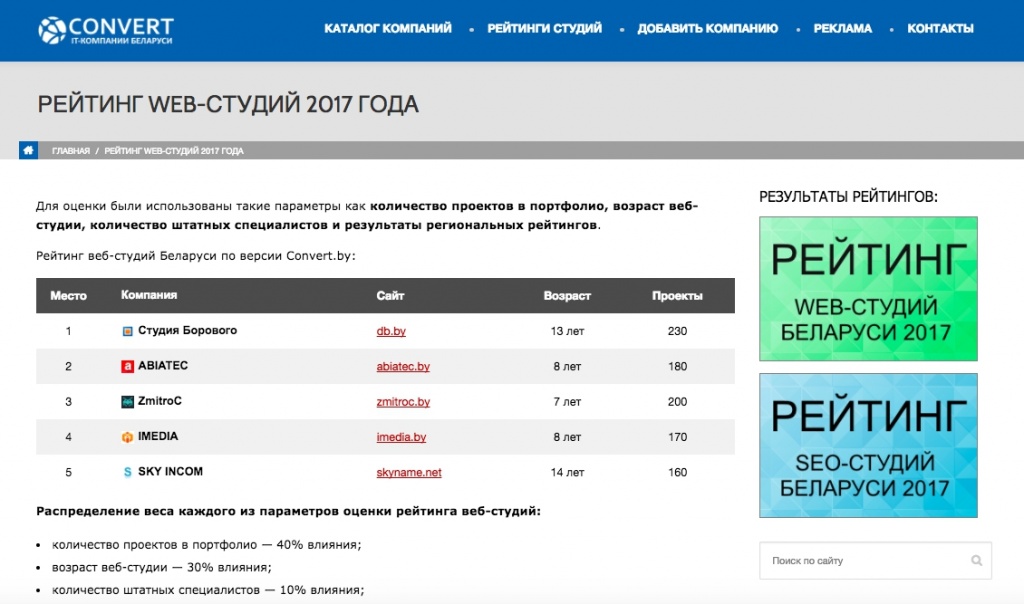The image size is (1024, 604).
Task: Select the IMEDIA company name
Action: (x=158, y=436)
